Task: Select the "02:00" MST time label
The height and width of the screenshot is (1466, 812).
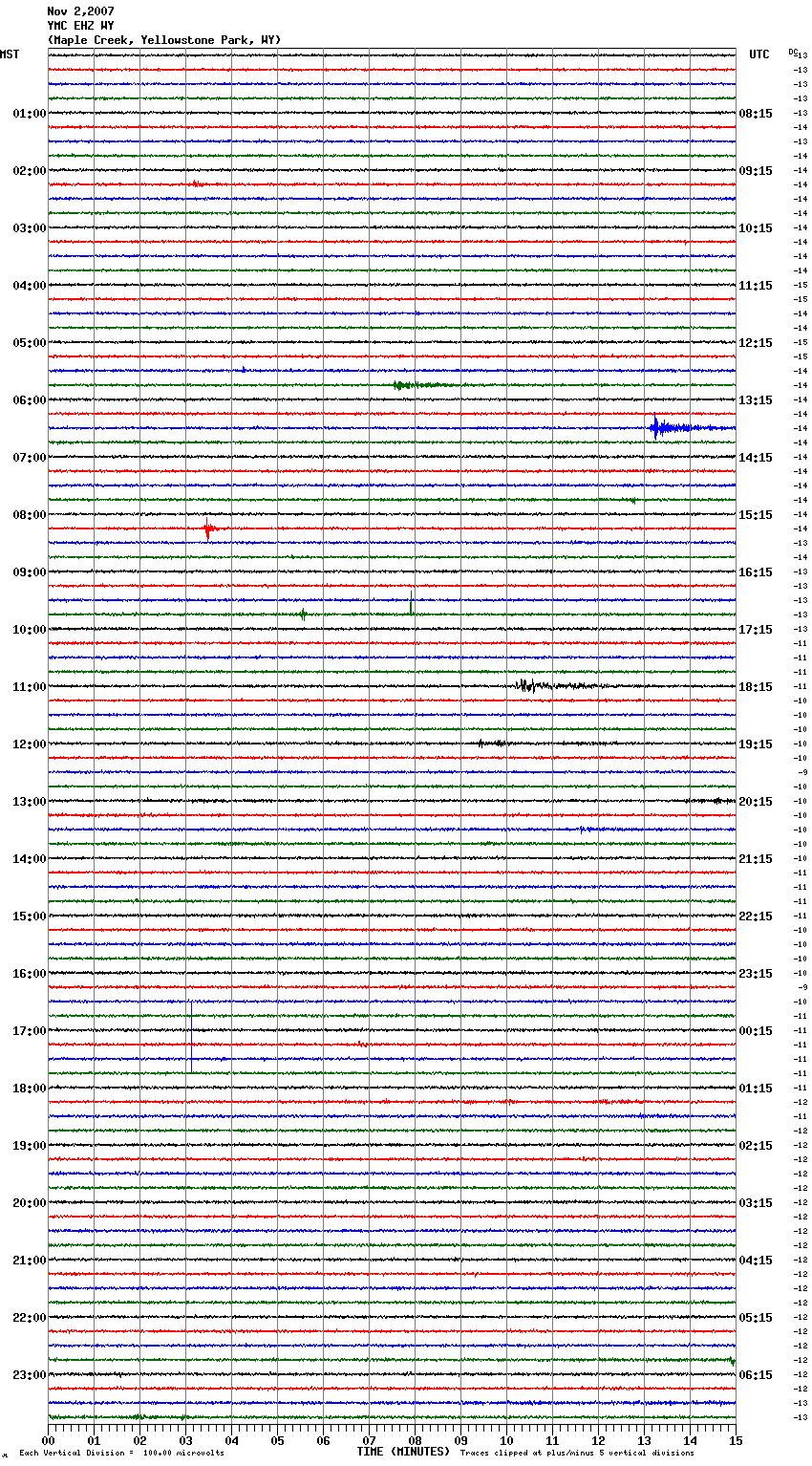Action: [x=29, y=171]
